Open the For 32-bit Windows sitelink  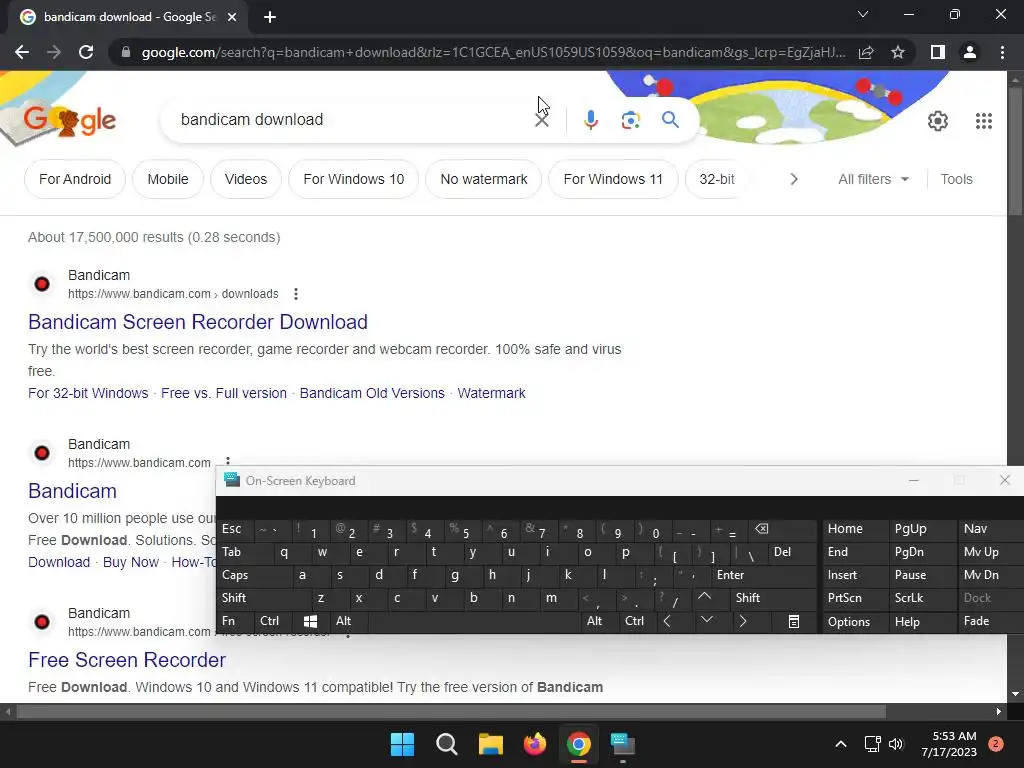pyautogui.click(x=88, y=393)
